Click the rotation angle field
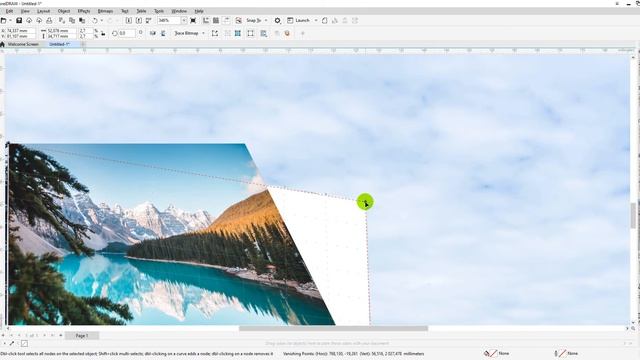Screen dimensions: 640x360 [x=127, y=33]
